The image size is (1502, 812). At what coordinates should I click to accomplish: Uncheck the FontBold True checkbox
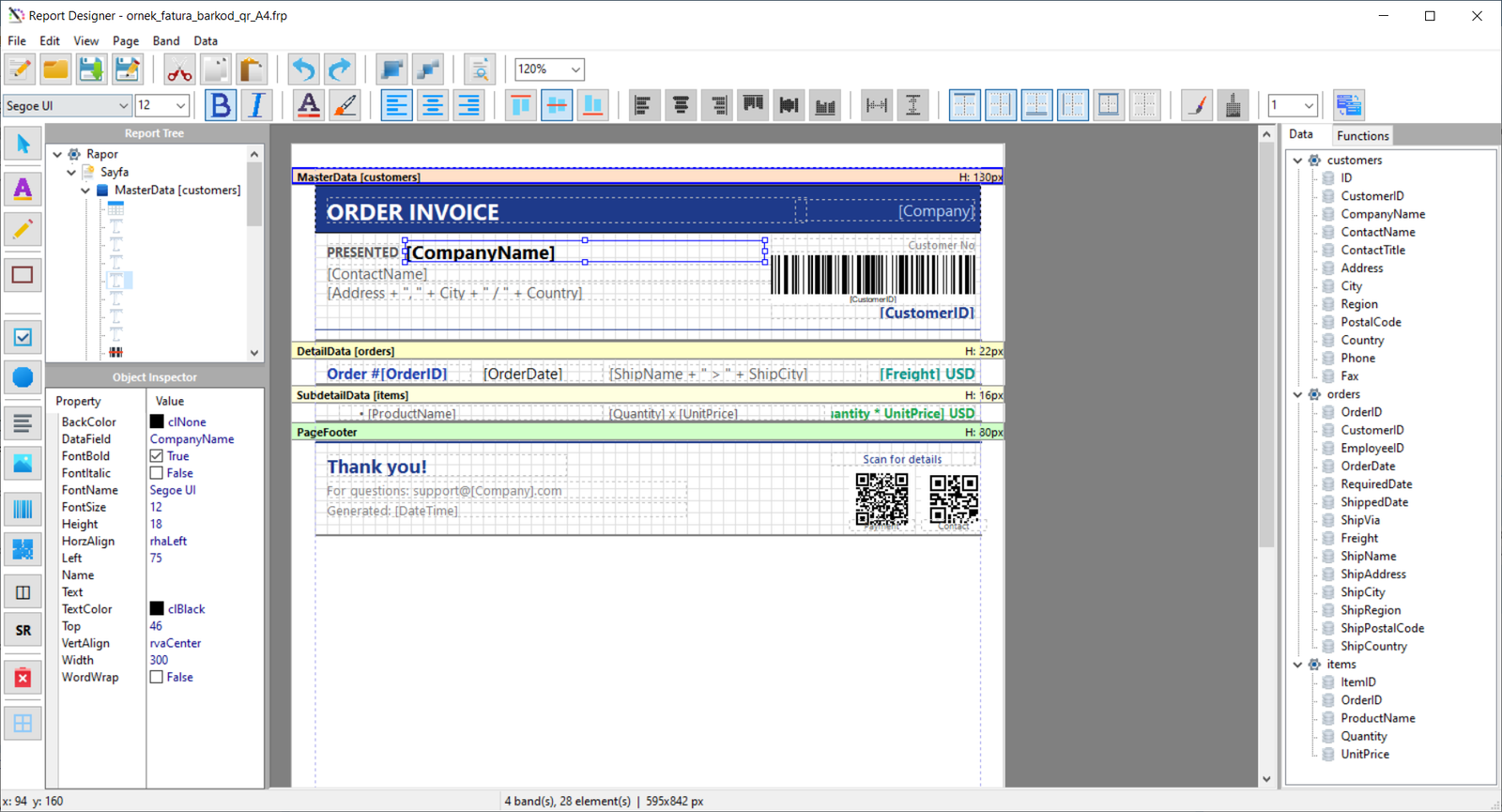pos(157,456)
